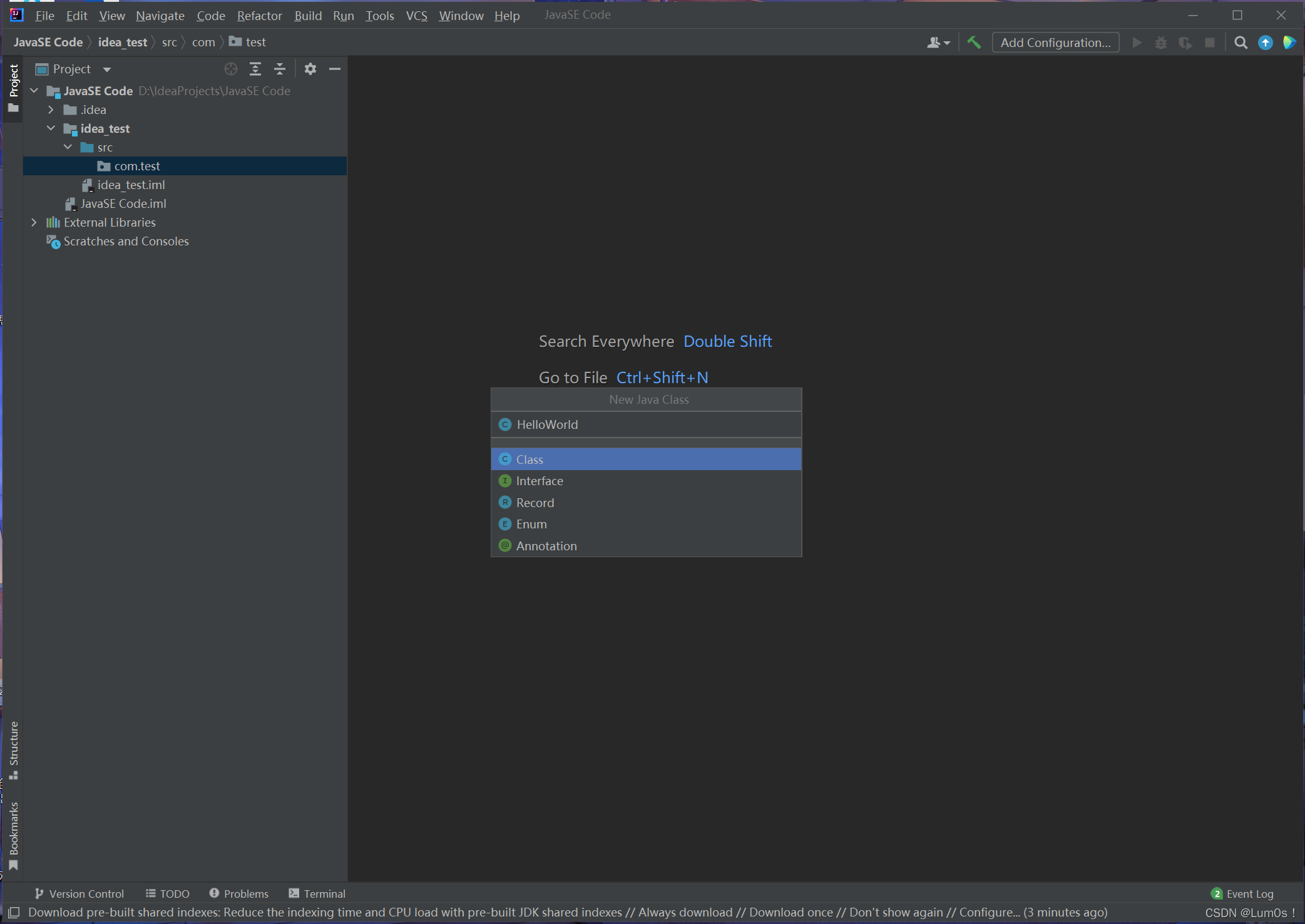Open the Terminal tool tab
The image size is (1305, 924).
(x=317, y=894)
